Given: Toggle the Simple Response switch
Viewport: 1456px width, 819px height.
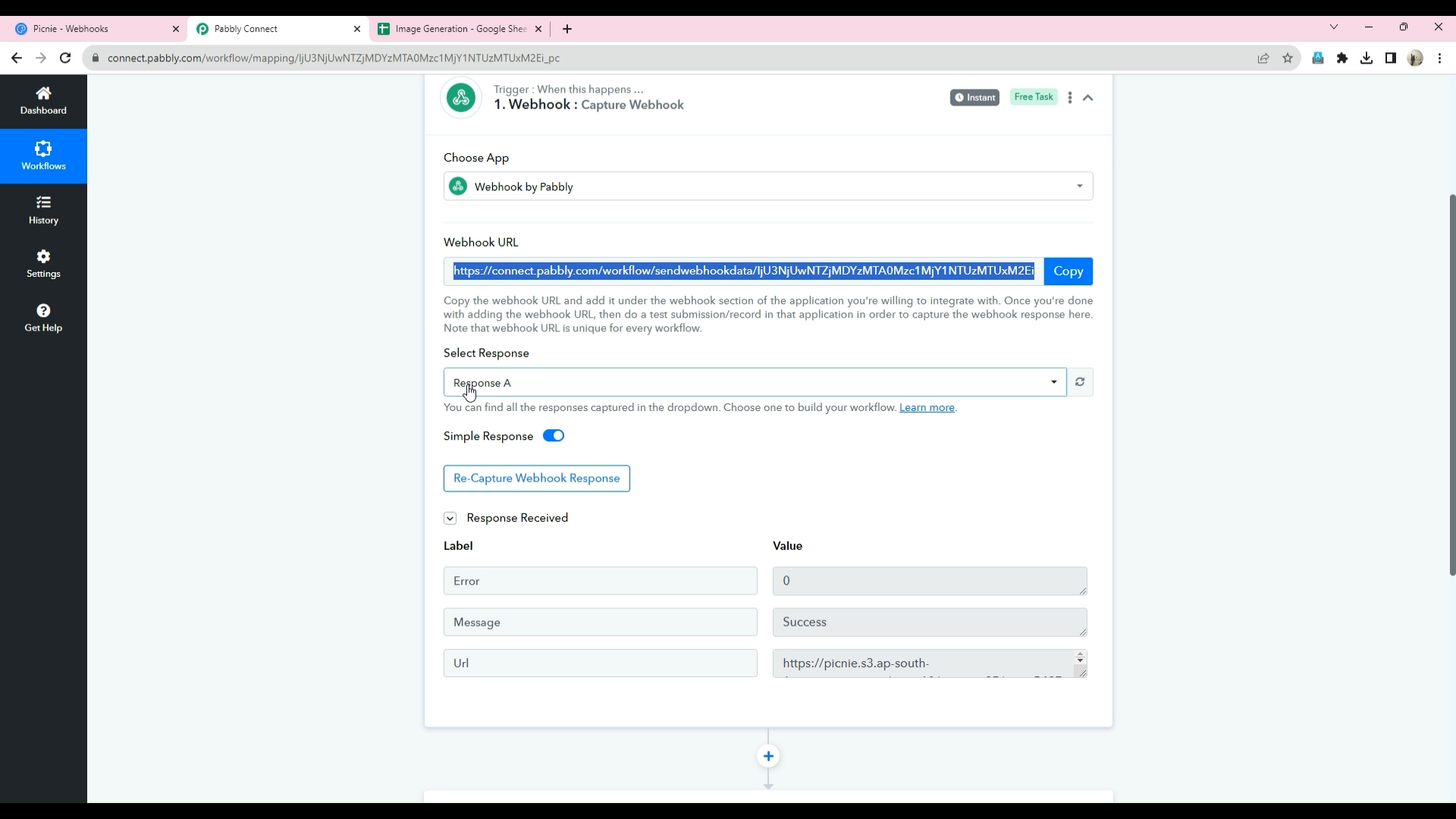Looking at the screenshot, I should click(x=554, y=436).
